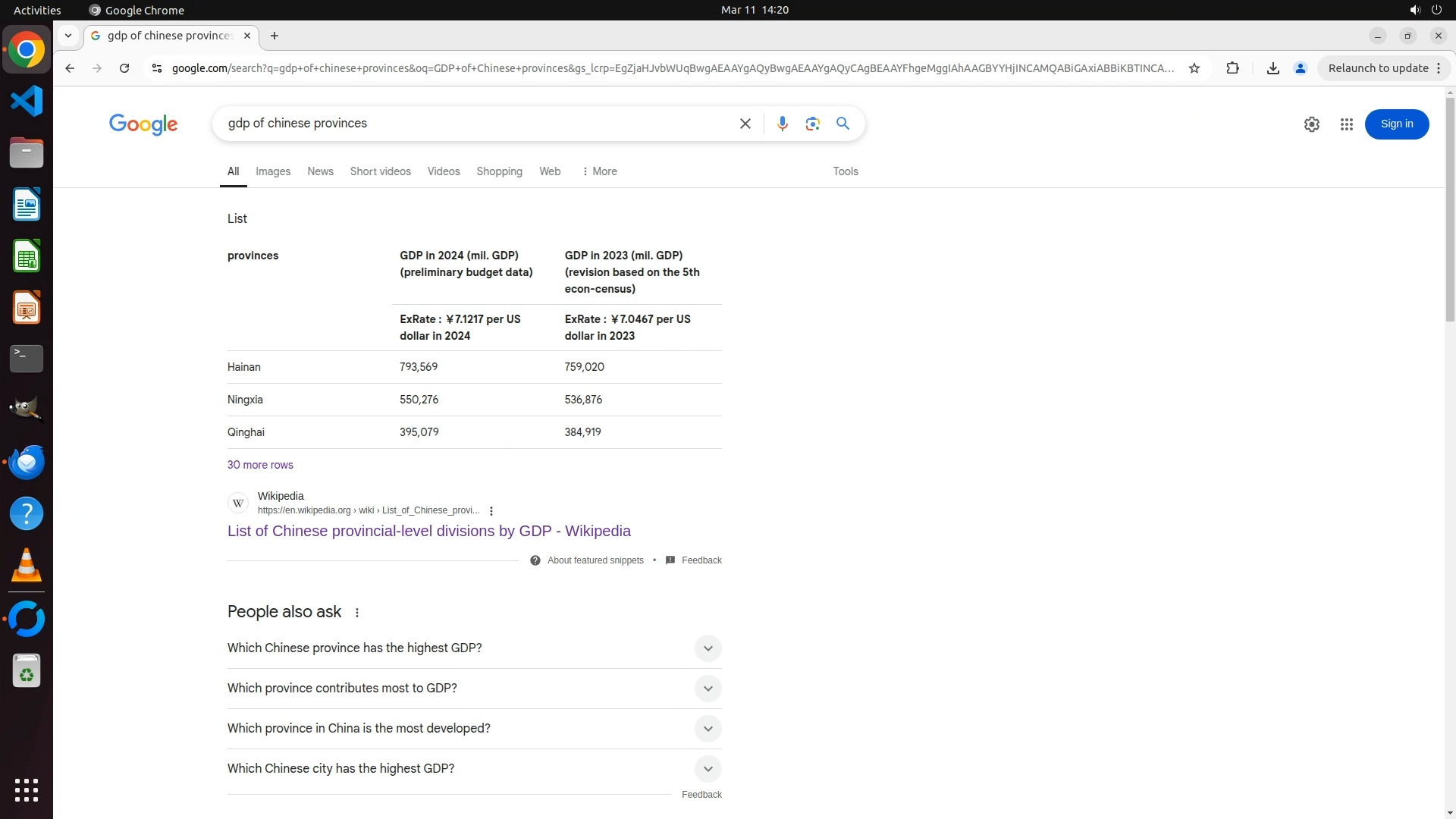Viewport: 1456px width, 819px height.
Task: Open Google Lens image search icon
Action: [x=812, y=124]
